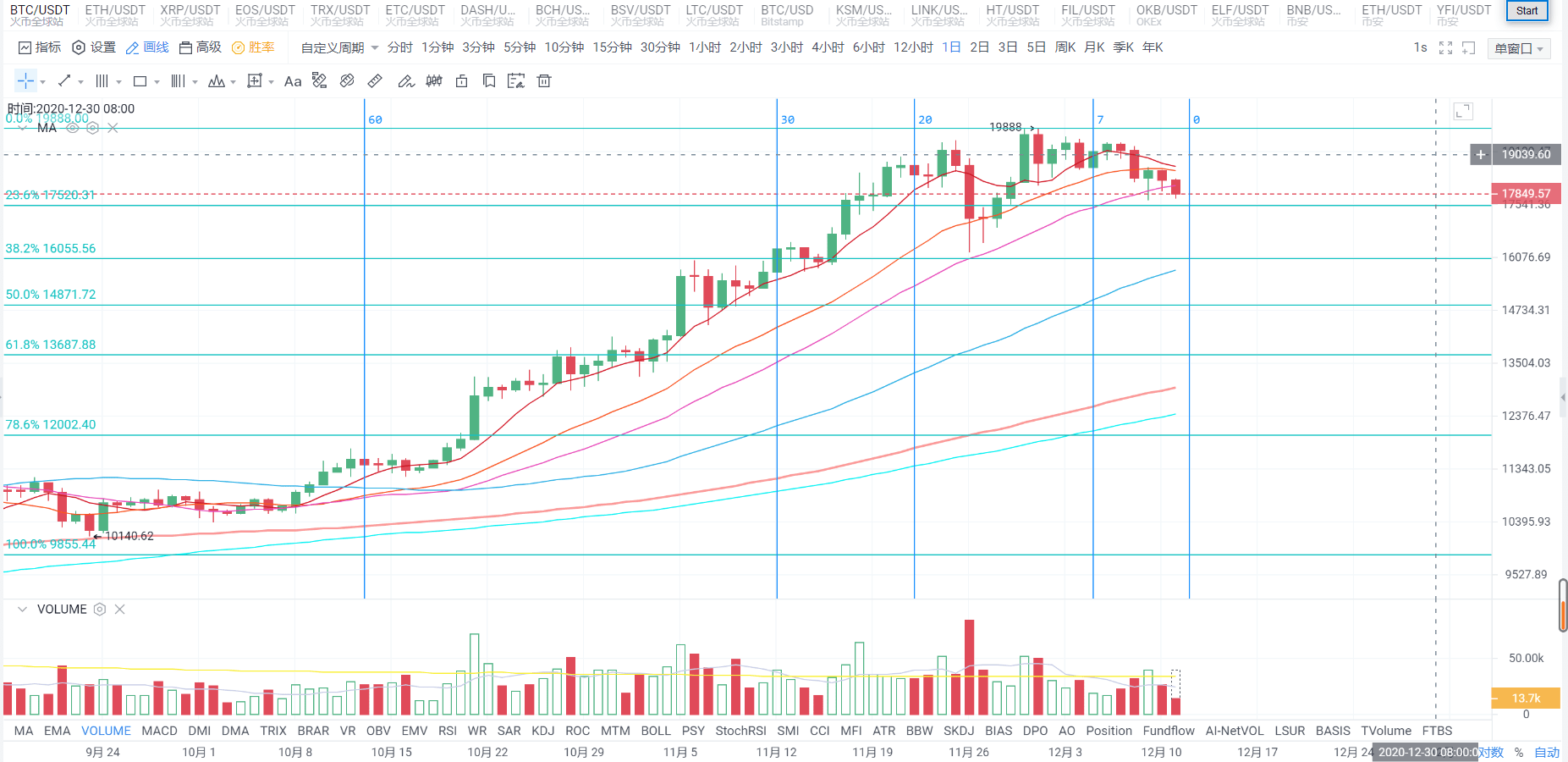Maximize the main chart pane

(1463, 112)
